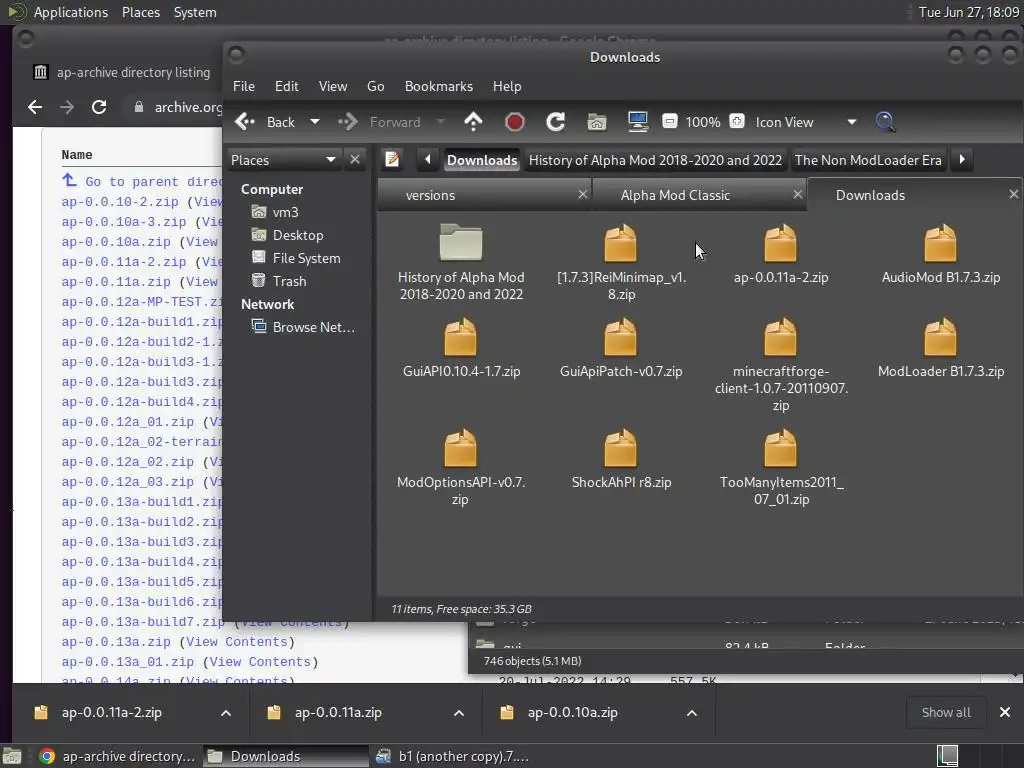Screen dimensions: 1024x768
Task: Zoom in with the plus icon
Action: 737,121
